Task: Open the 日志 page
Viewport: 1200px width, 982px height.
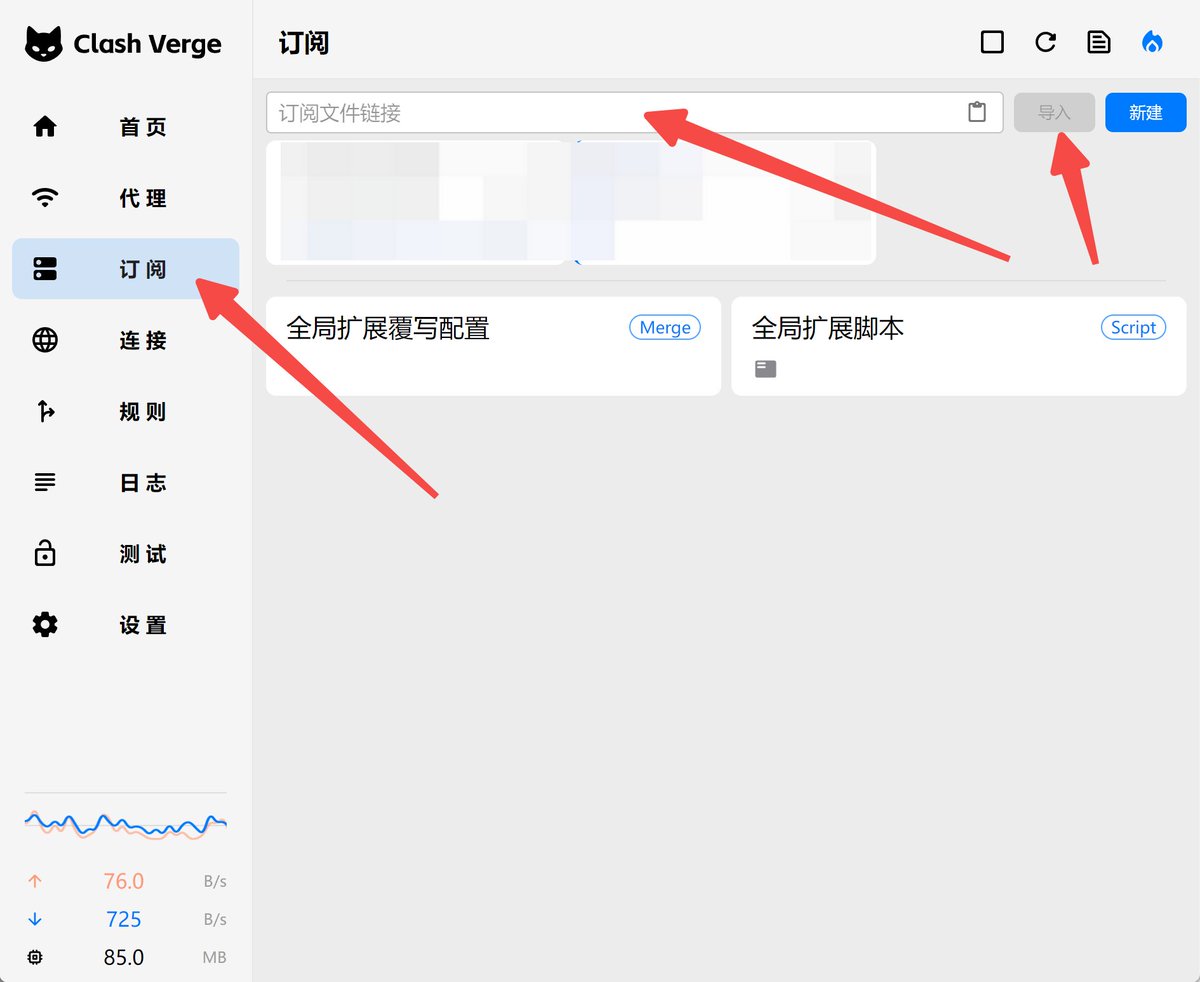Action: coord(126,483)
